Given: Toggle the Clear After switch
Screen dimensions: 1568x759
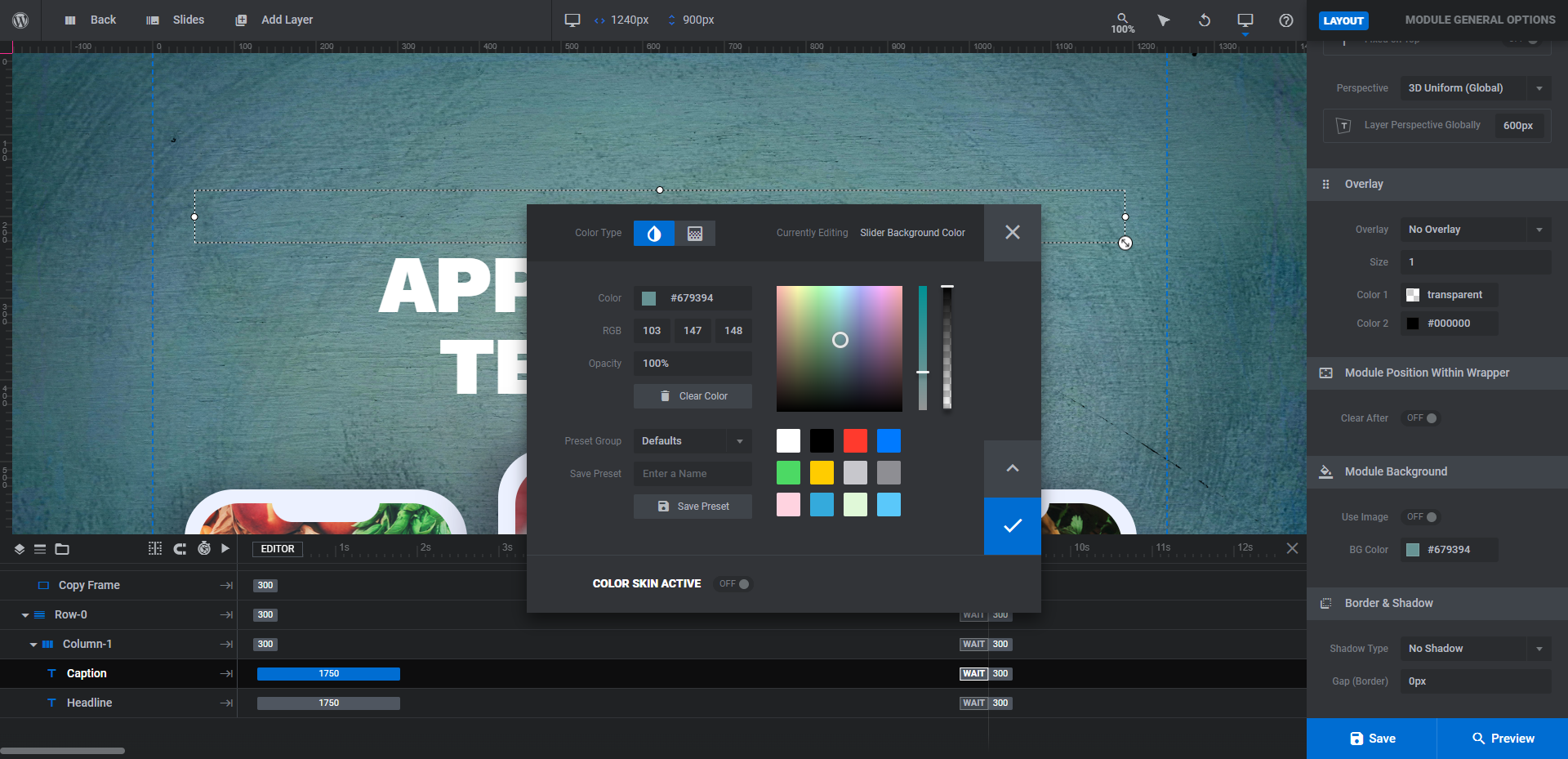Looking at the screenshot, I should click(1421, 418).
